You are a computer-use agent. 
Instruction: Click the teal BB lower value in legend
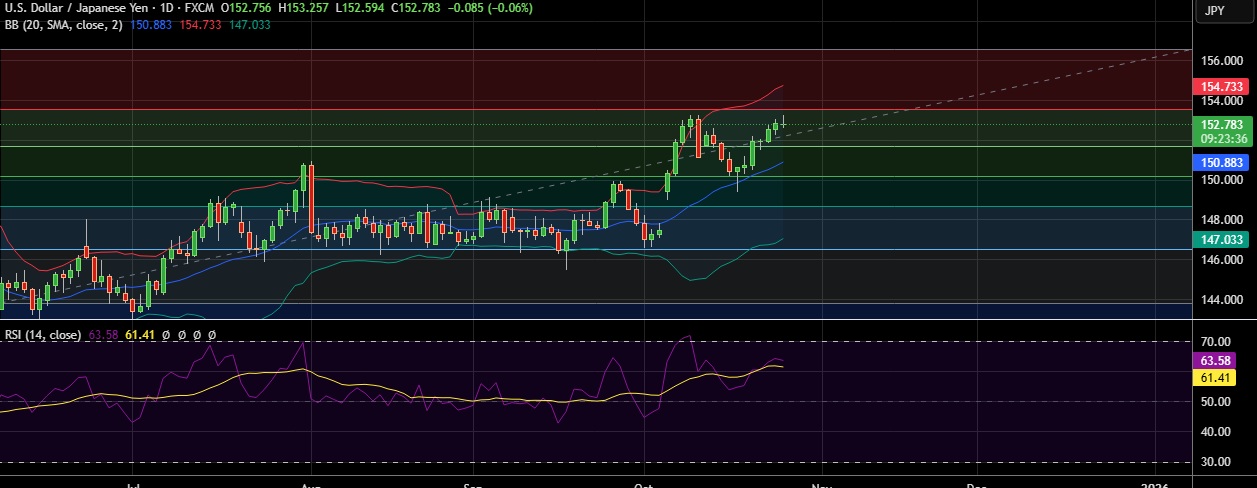point(245,24)
